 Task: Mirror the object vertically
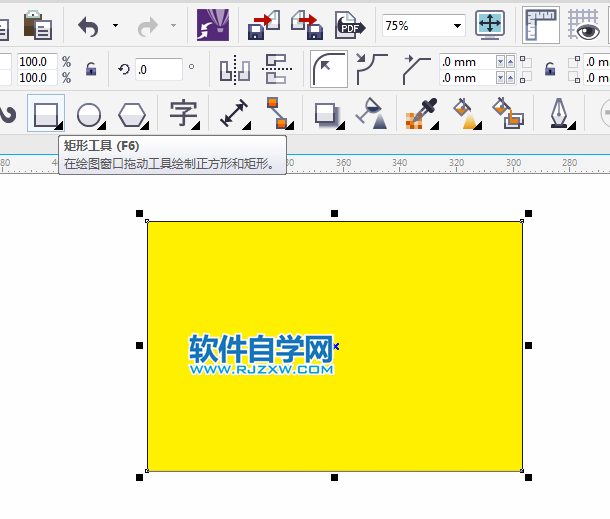pos(277,69)
